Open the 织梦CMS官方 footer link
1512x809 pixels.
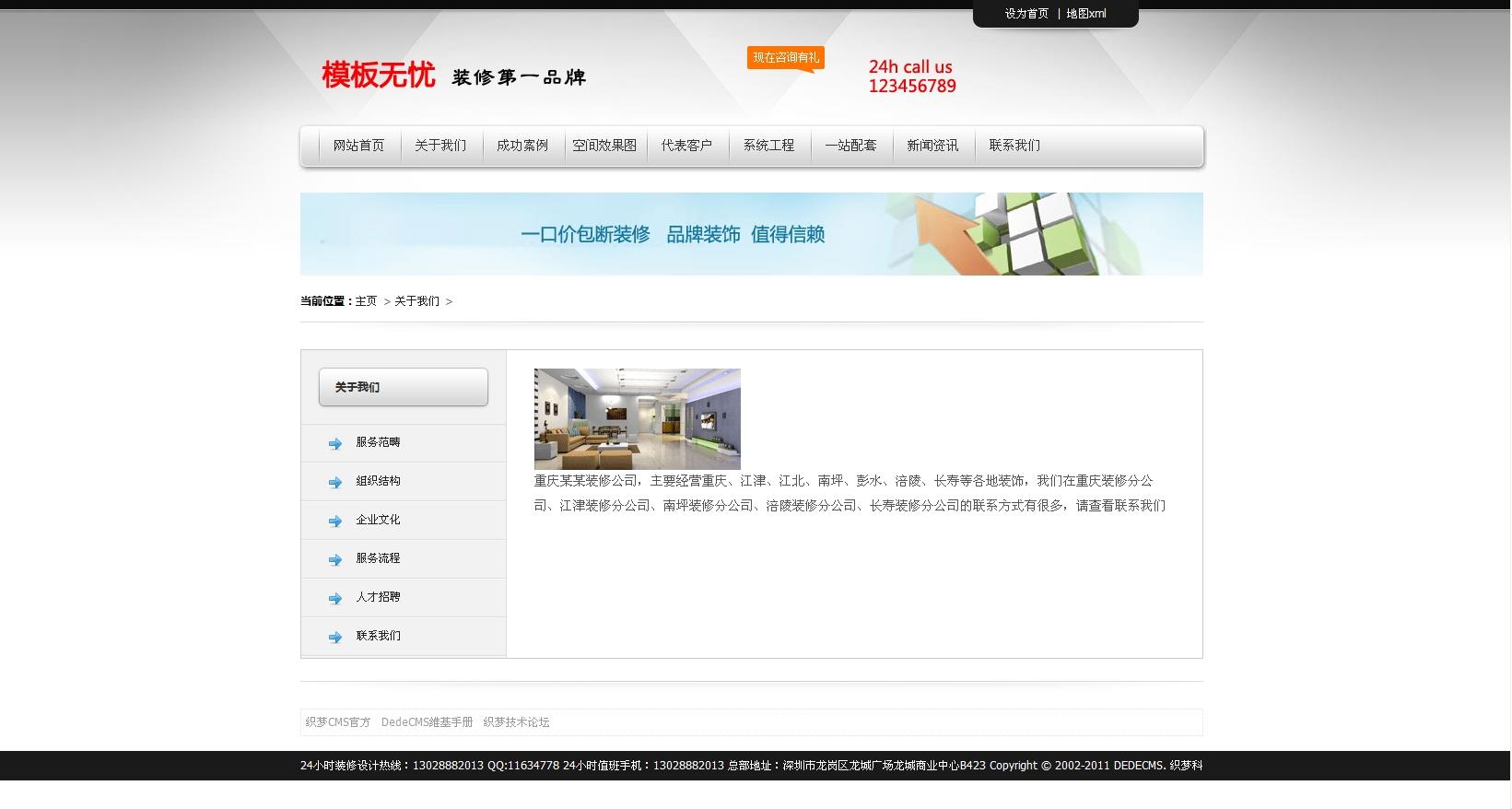point(338,722)
